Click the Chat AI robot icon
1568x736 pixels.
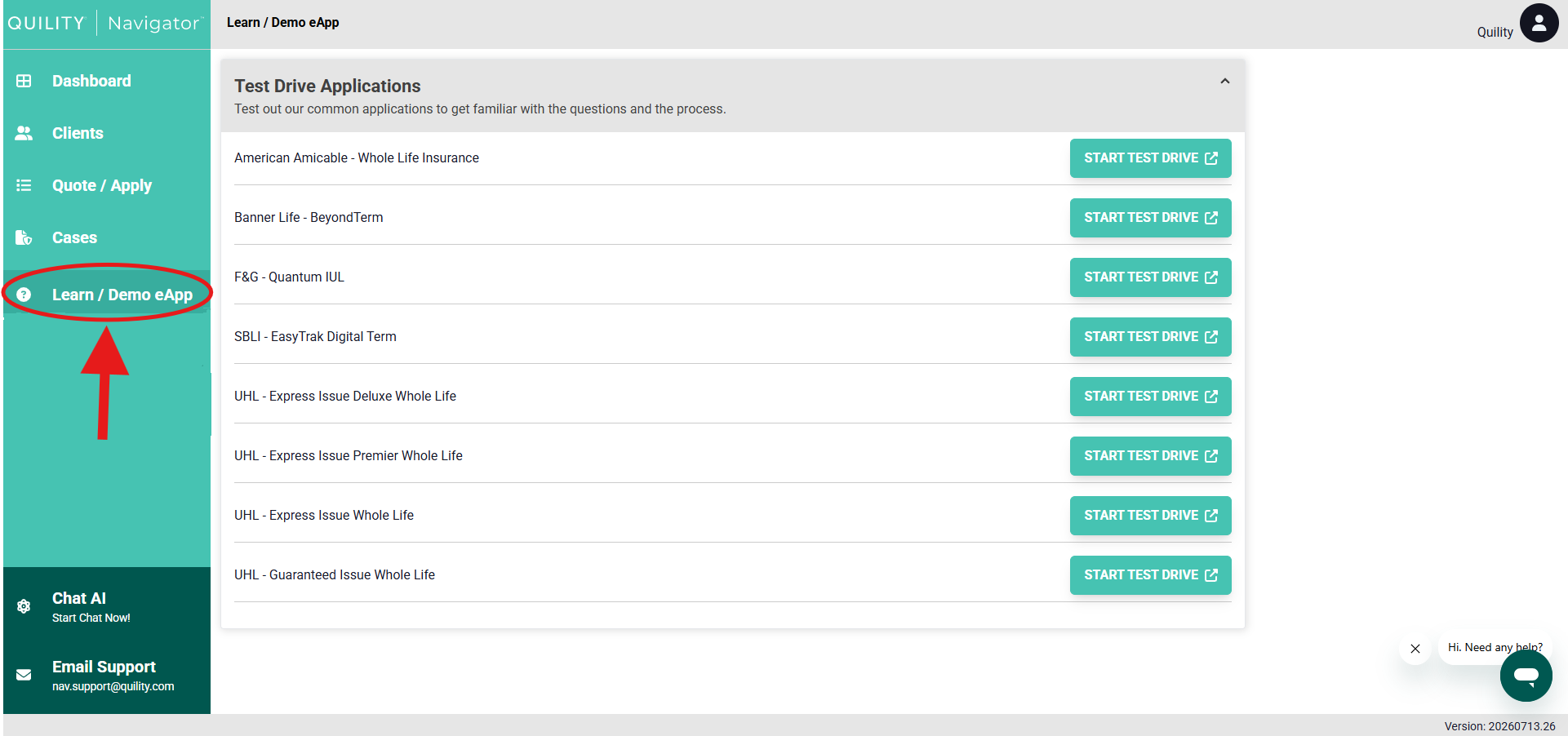24,606
